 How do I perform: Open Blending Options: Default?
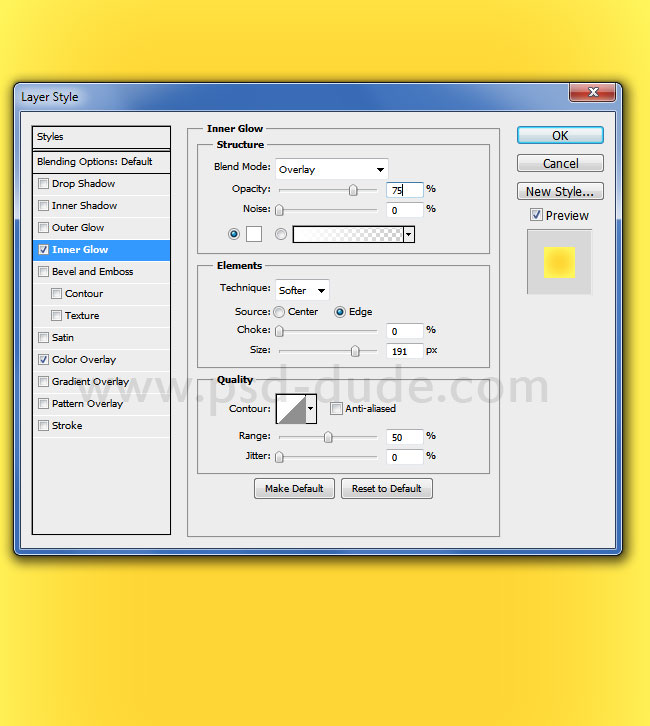click(x=101, y=162)
